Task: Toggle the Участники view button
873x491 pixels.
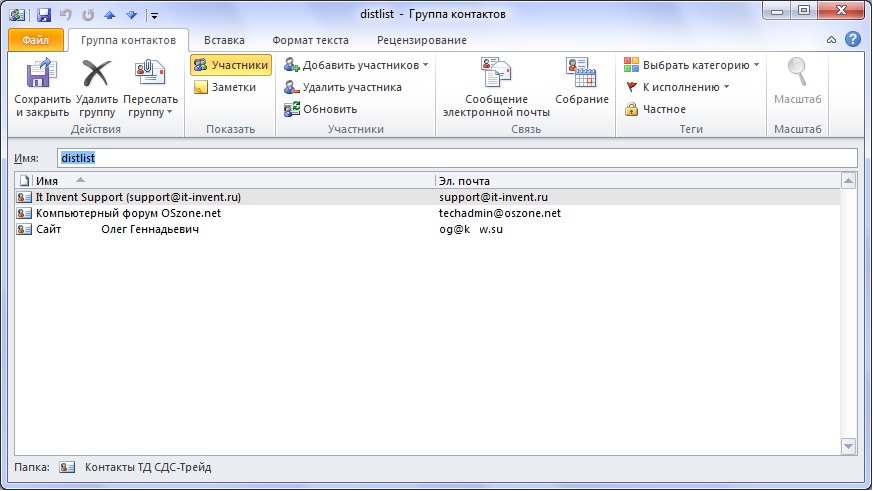Action: (x=230, y=65)
